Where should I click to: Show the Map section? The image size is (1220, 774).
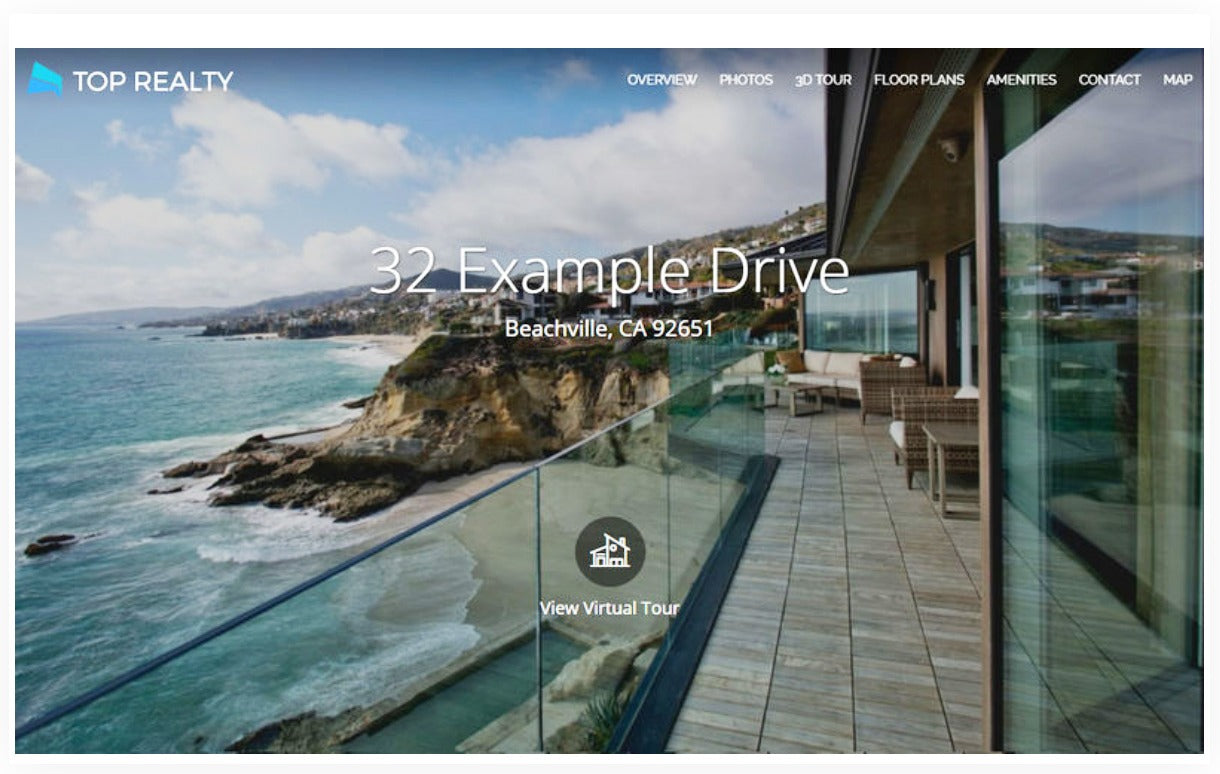(1178, 80)
